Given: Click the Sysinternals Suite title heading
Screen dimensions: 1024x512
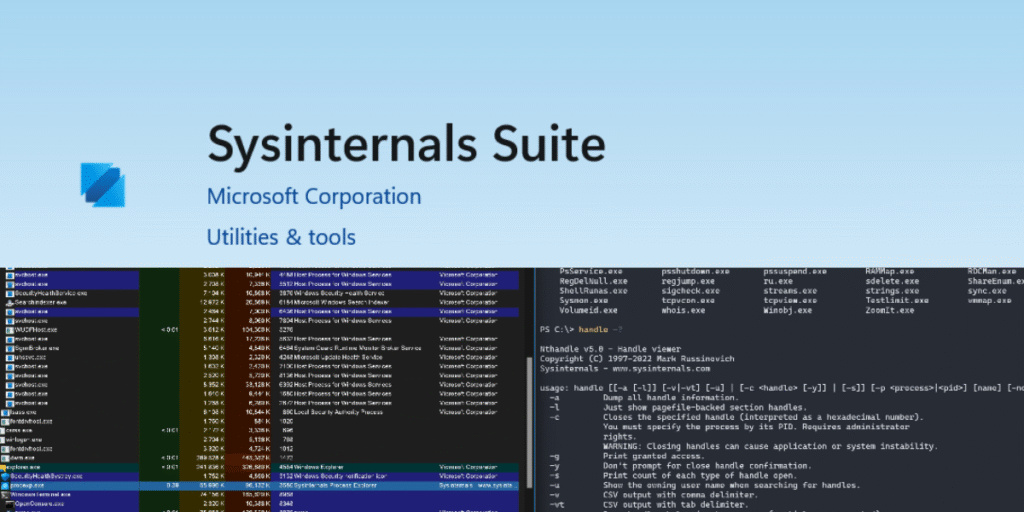Looking at the screenshot, I should (406, 144).
